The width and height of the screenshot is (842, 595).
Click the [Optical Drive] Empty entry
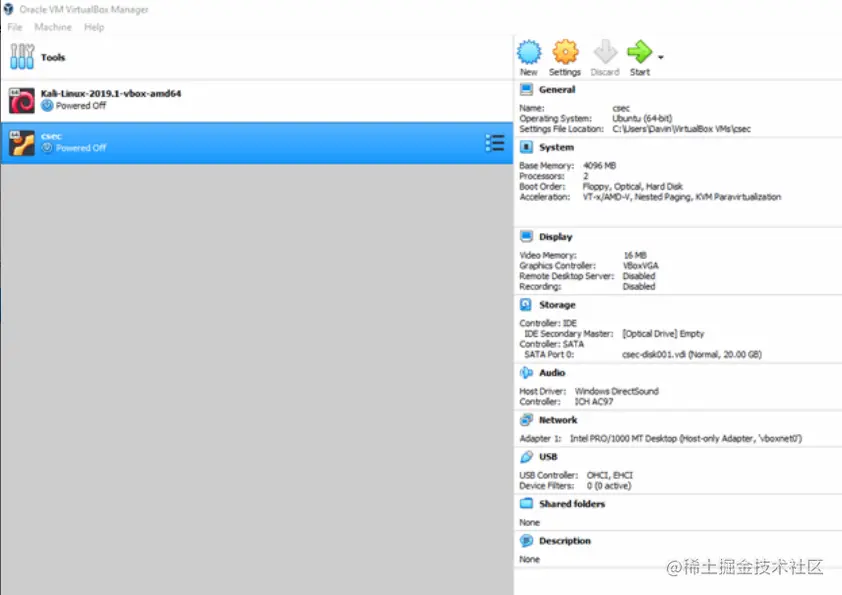663,334
